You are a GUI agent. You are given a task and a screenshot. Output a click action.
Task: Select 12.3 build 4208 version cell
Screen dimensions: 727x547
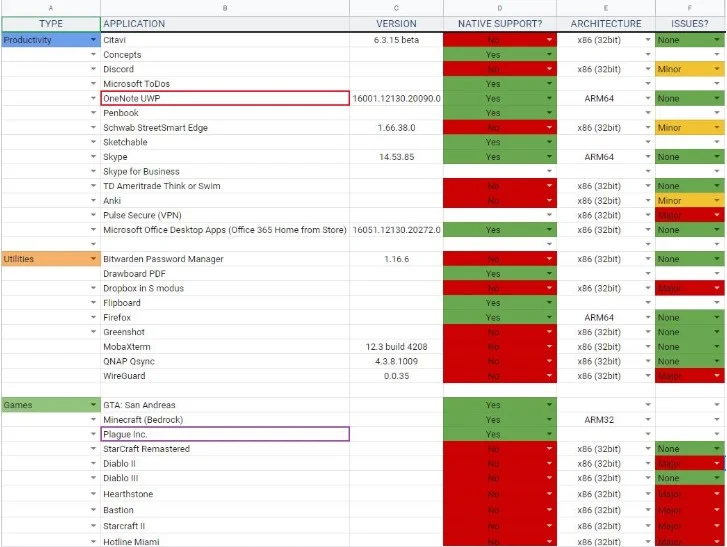click(x=396, y=347)
